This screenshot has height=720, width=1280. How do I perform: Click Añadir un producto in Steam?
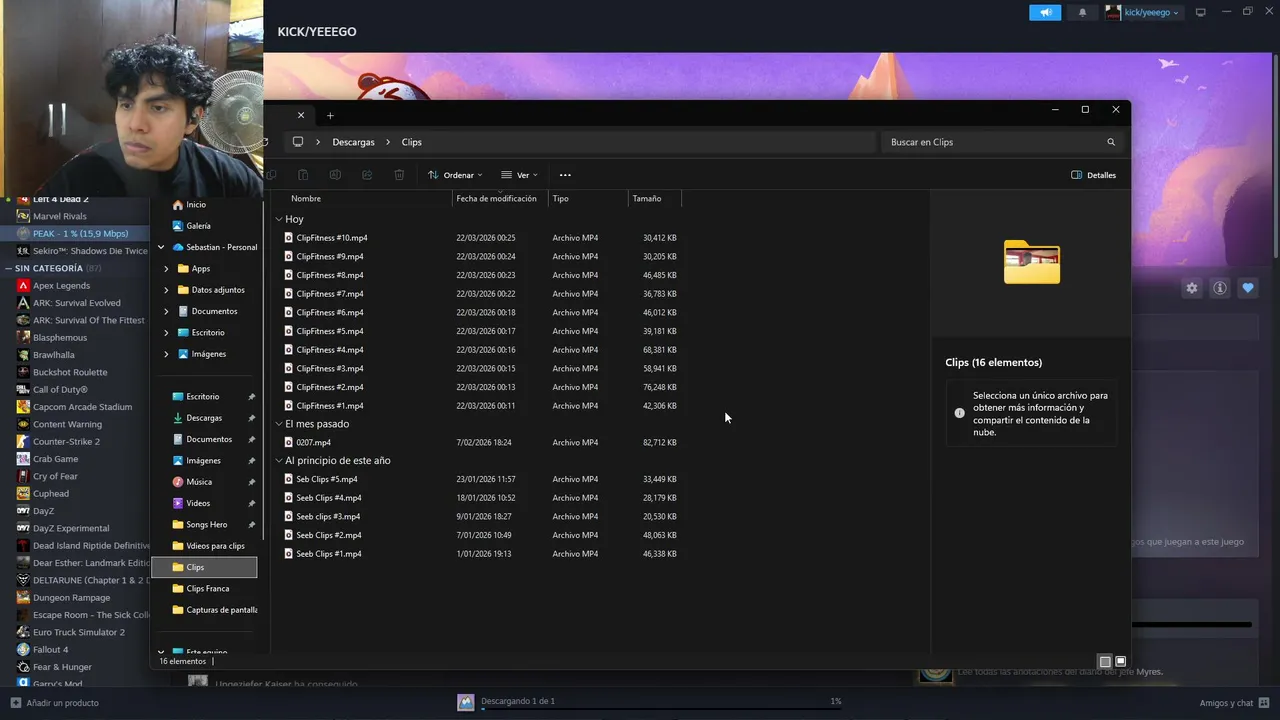coord(54,703)
